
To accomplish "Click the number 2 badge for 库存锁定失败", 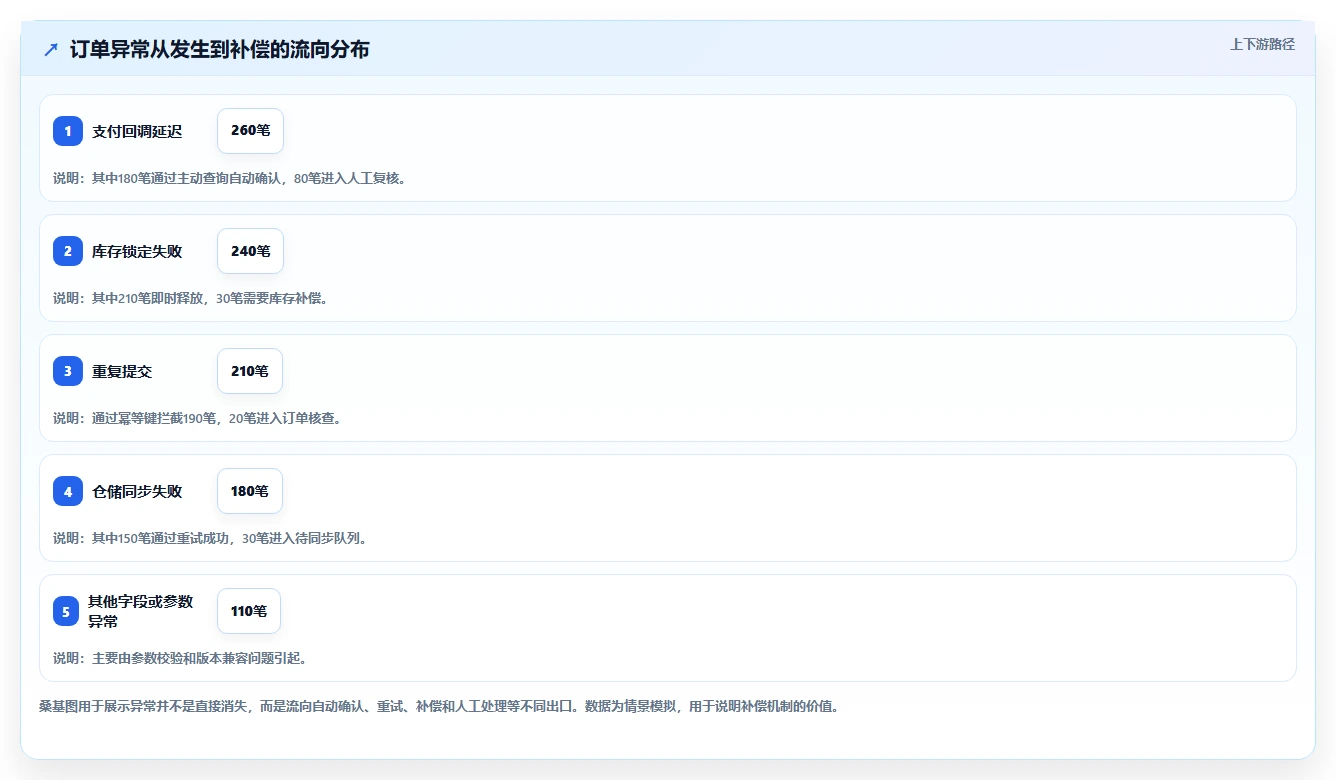I will click(x=68, y=251).
